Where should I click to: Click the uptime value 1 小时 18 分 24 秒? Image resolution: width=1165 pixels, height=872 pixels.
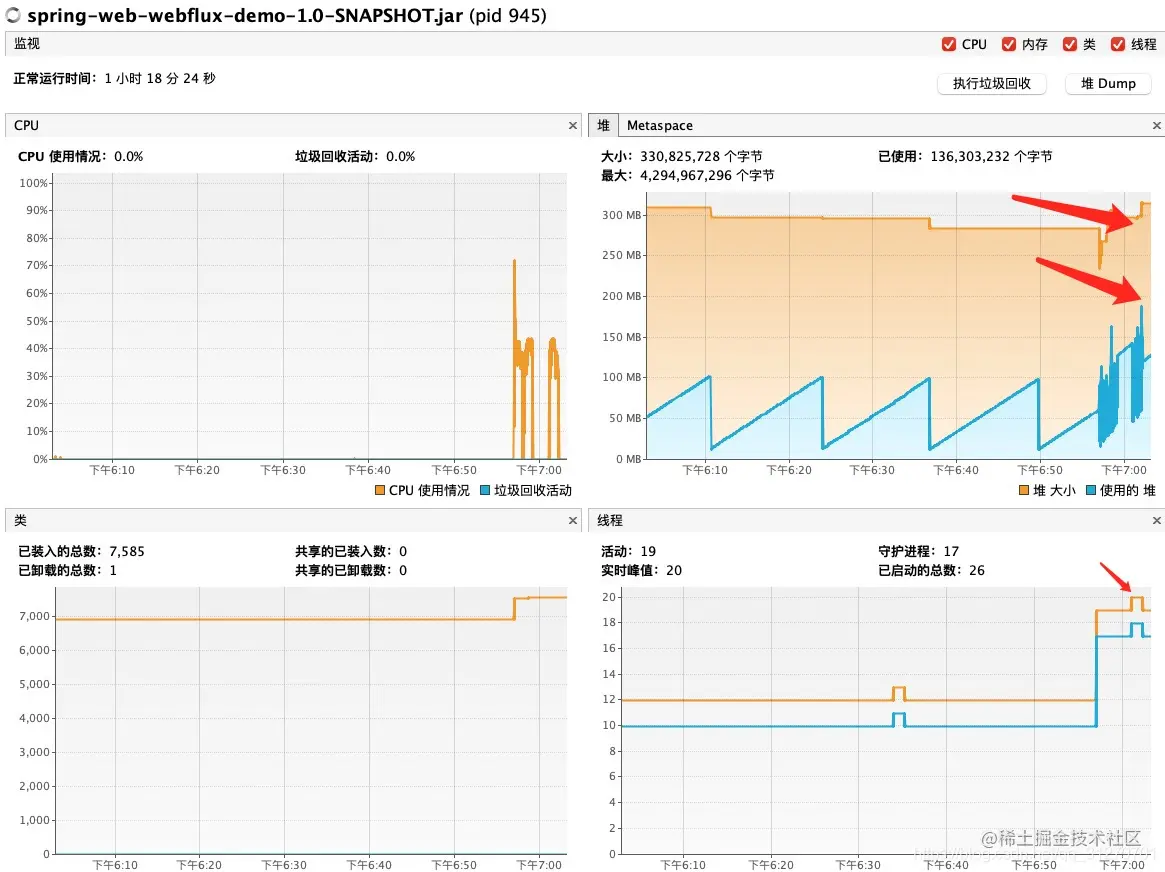pos(160,78)
